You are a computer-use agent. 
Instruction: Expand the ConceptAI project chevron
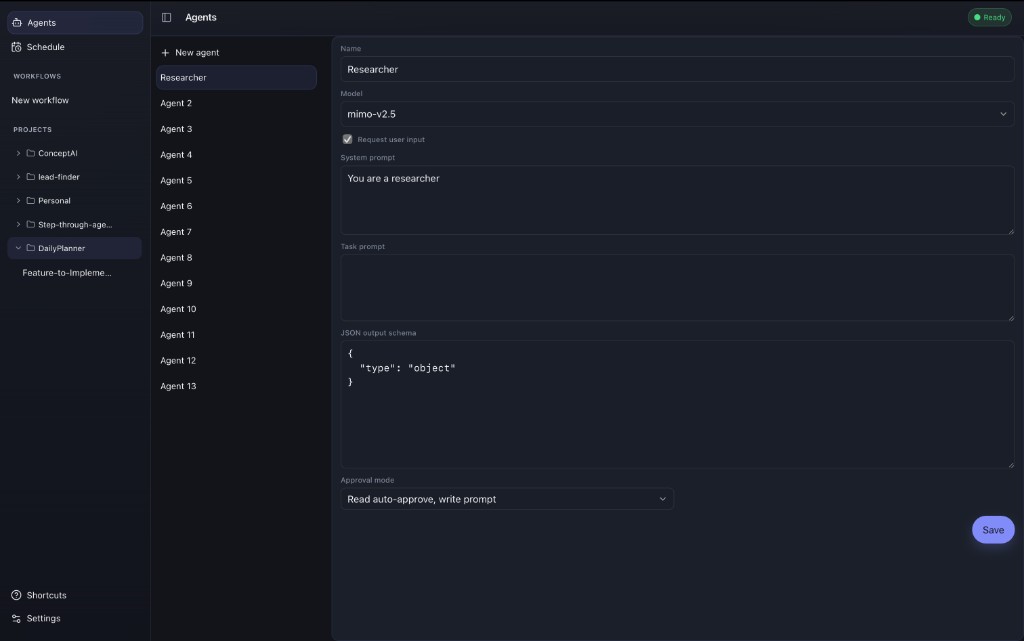(x=18, y=153)
